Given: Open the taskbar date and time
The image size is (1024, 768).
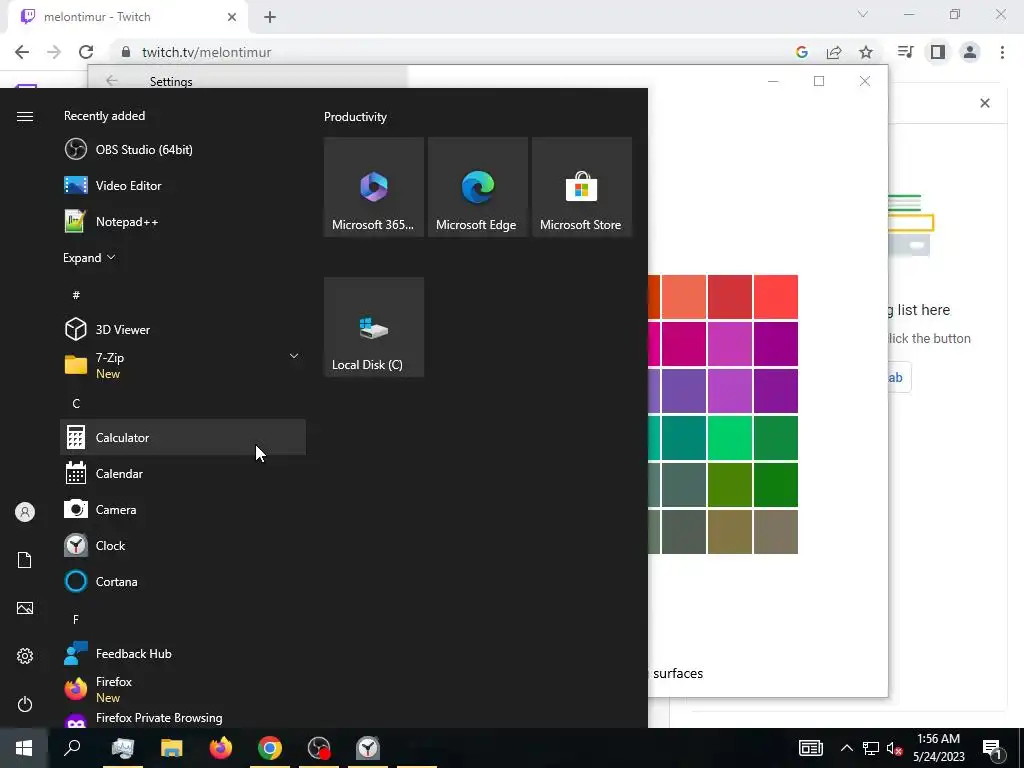Looking at the screenshot, I should 938,748.
